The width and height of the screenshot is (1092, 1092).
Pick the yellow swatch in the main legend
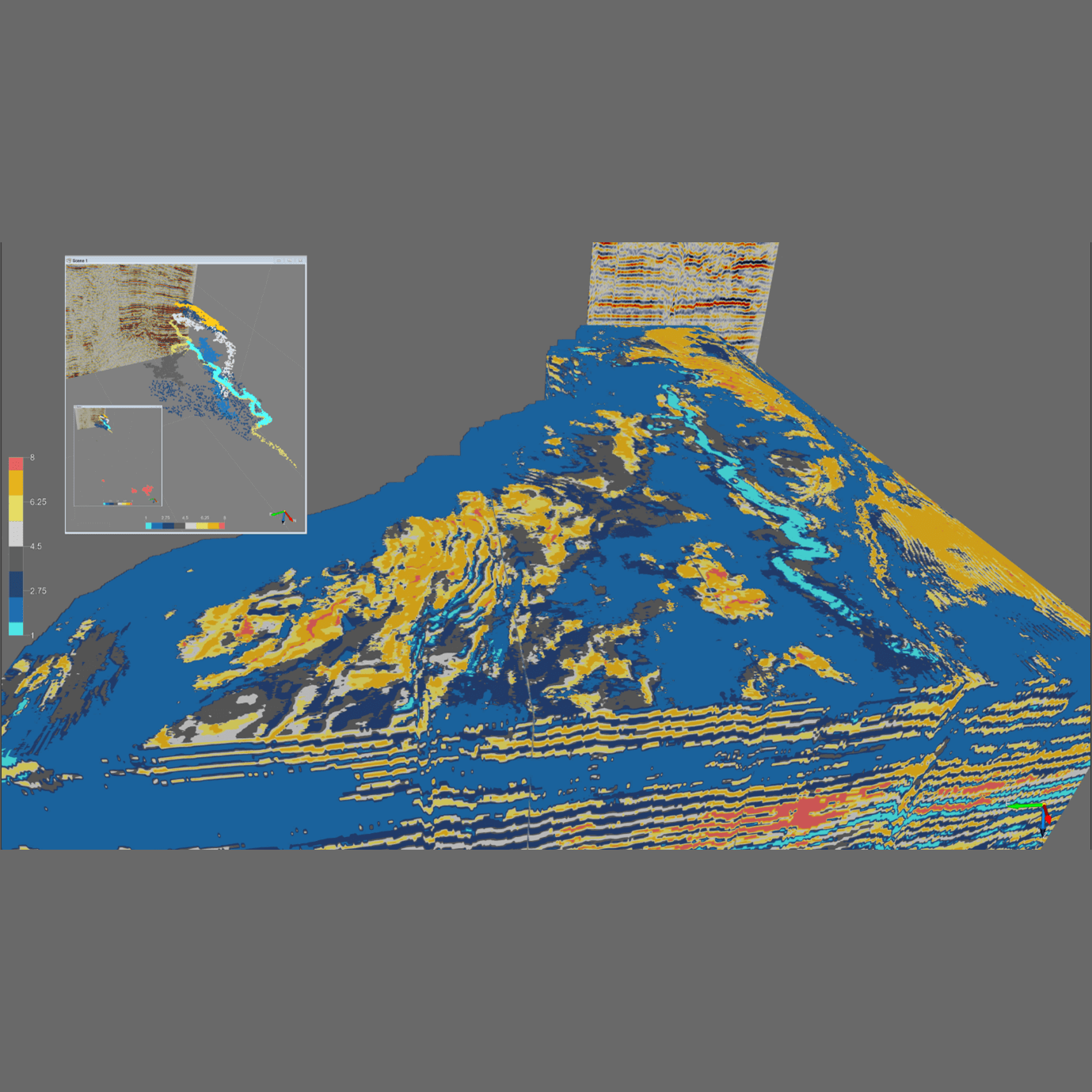click(16, 508)
